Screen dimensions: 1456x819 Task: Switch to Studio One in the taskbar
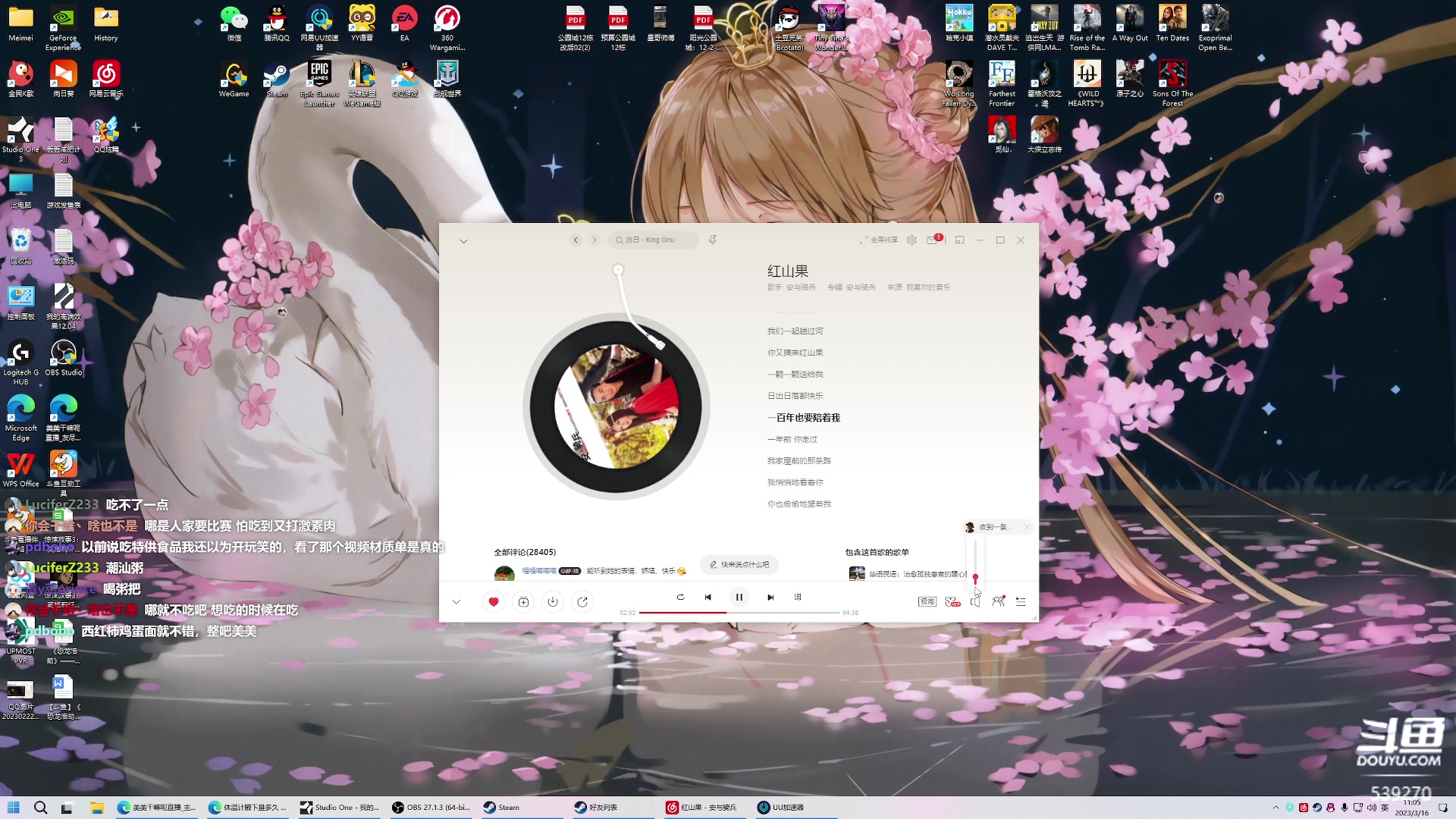339,808
